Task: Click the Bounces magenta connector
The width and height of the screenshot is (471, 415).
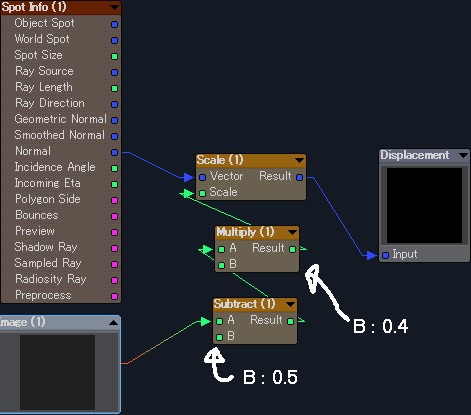Action: pyautogui.click(x=114, y=216)
